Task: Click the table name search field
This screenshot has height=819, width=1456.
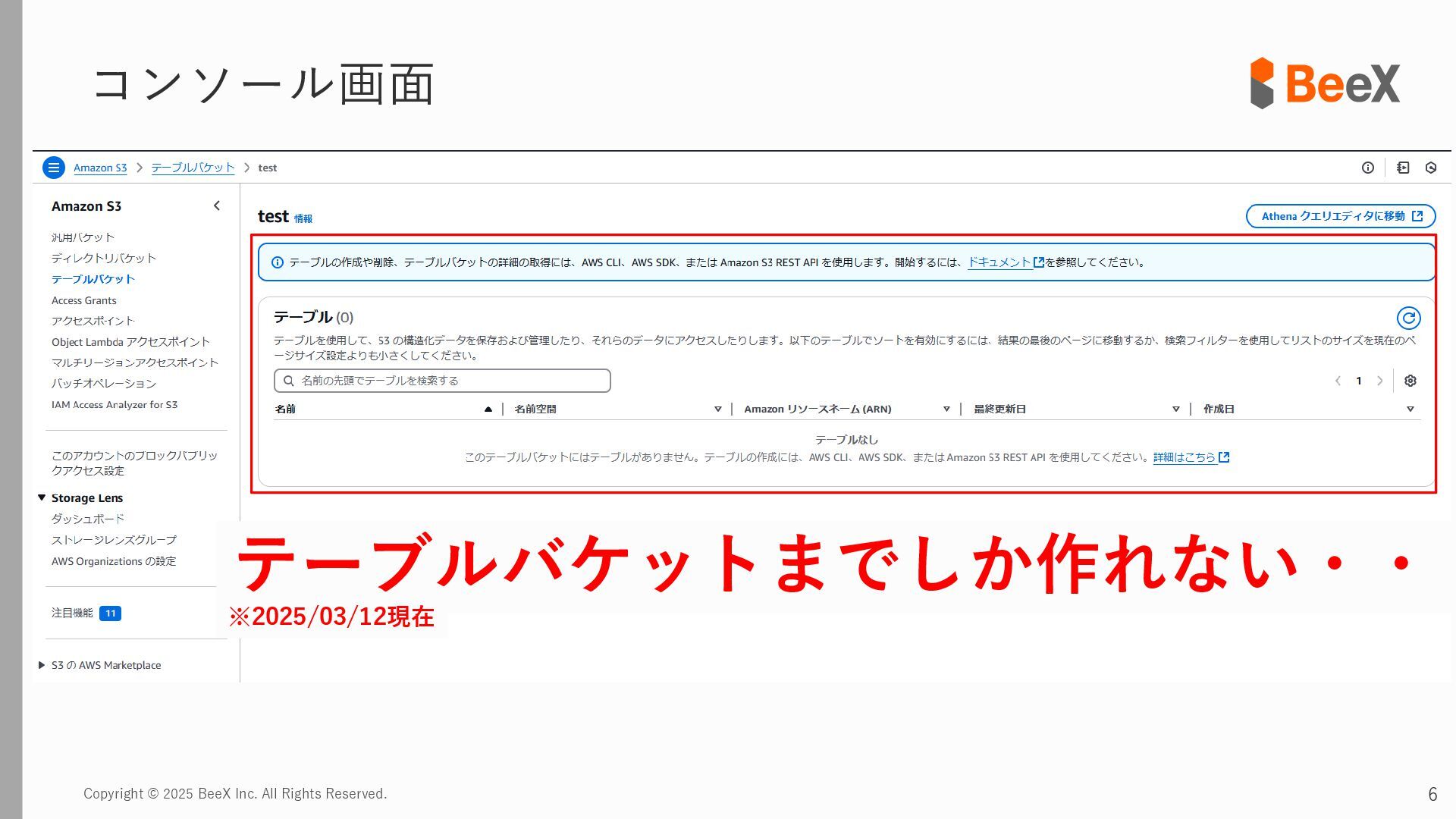Action: click(x=442, y=381)
